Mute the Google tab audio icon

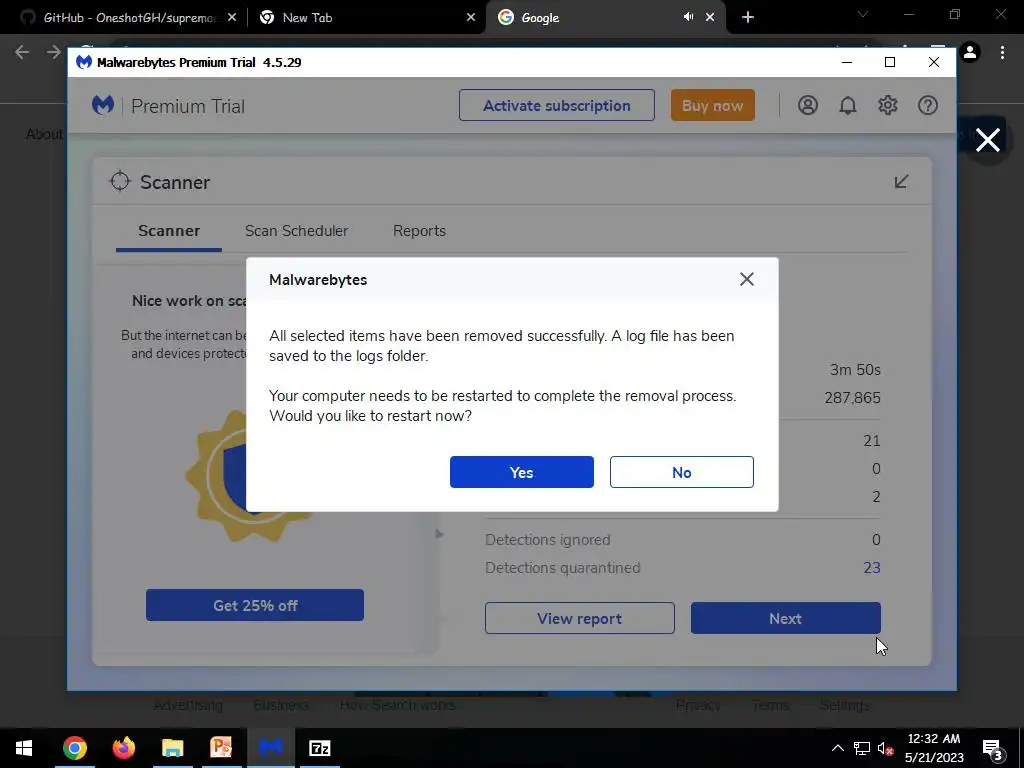pos(688,17)
